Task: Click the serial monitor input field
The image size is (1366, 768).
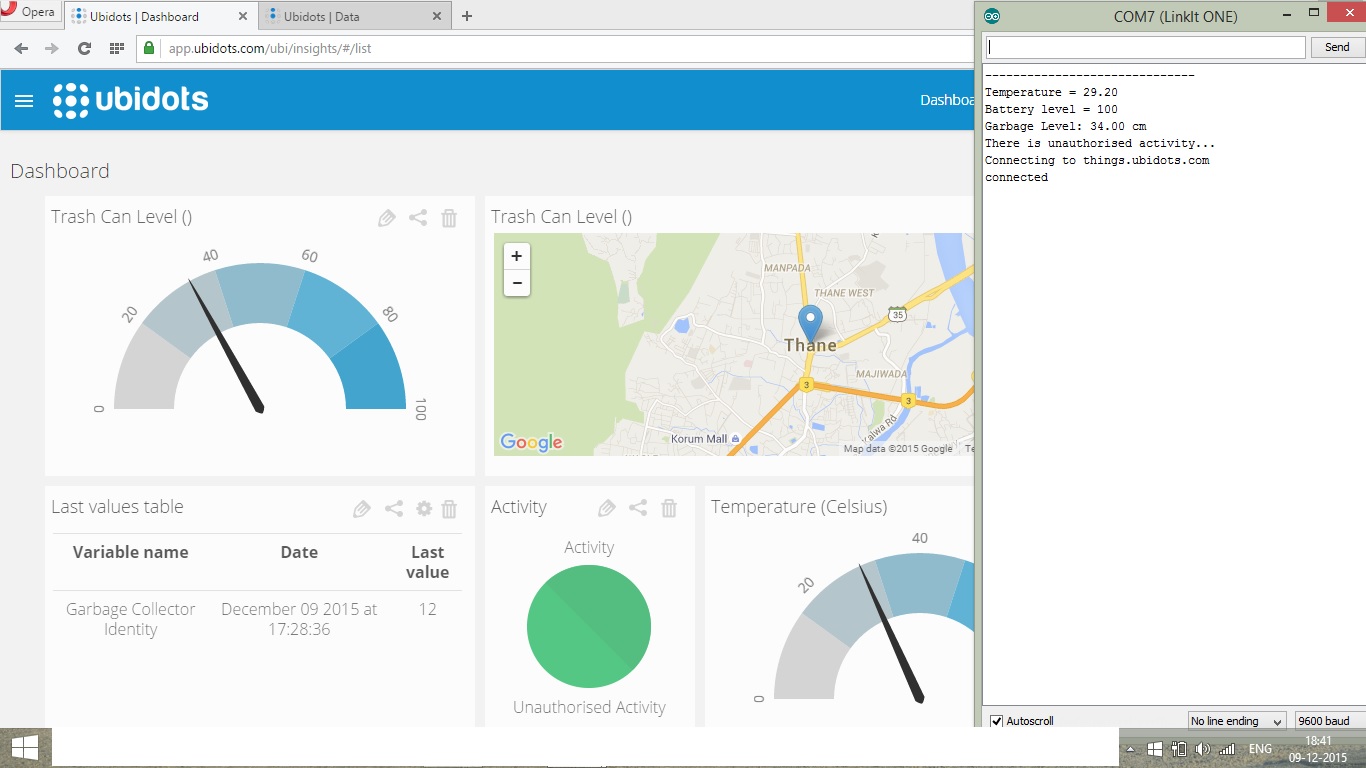Action: click(x=1145, y=47)
